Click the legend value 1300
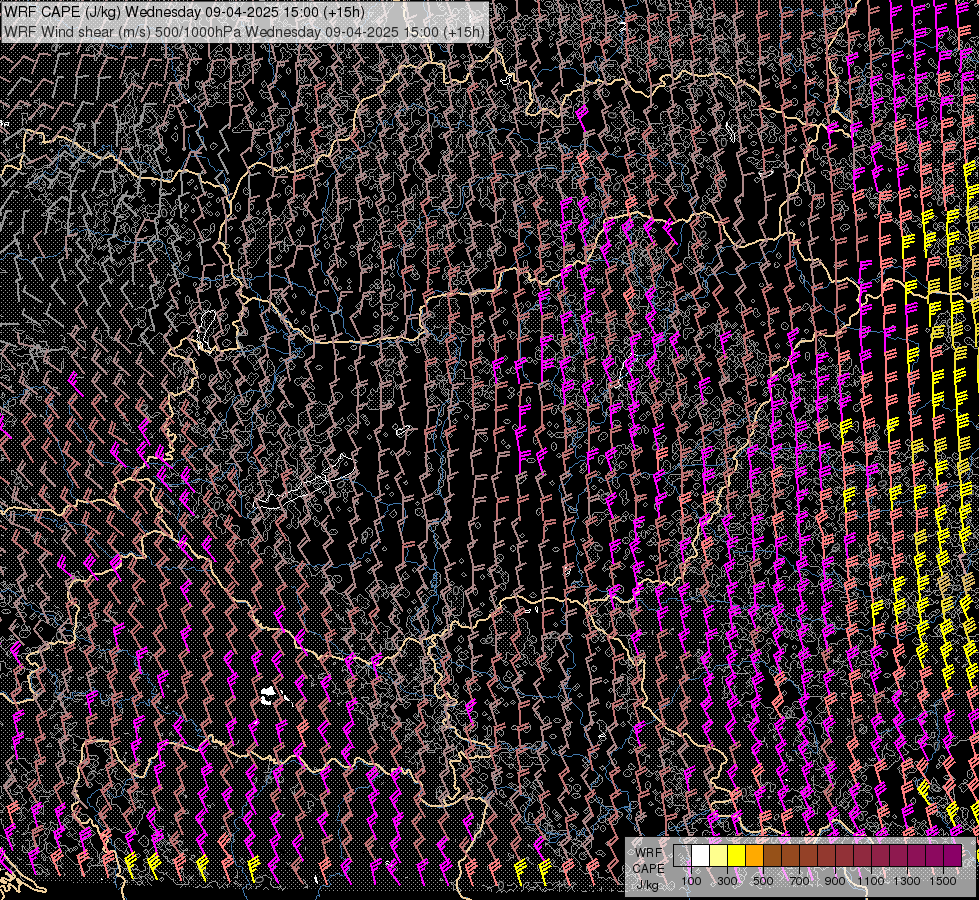 tap(907, 881)
